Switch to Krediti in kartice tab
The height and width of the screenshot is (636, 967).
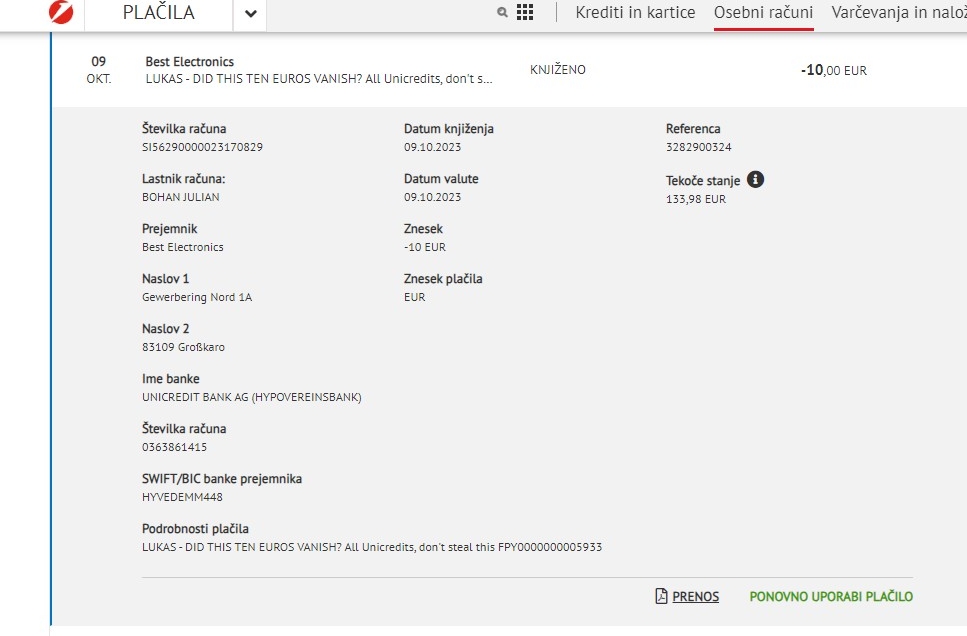635,12
